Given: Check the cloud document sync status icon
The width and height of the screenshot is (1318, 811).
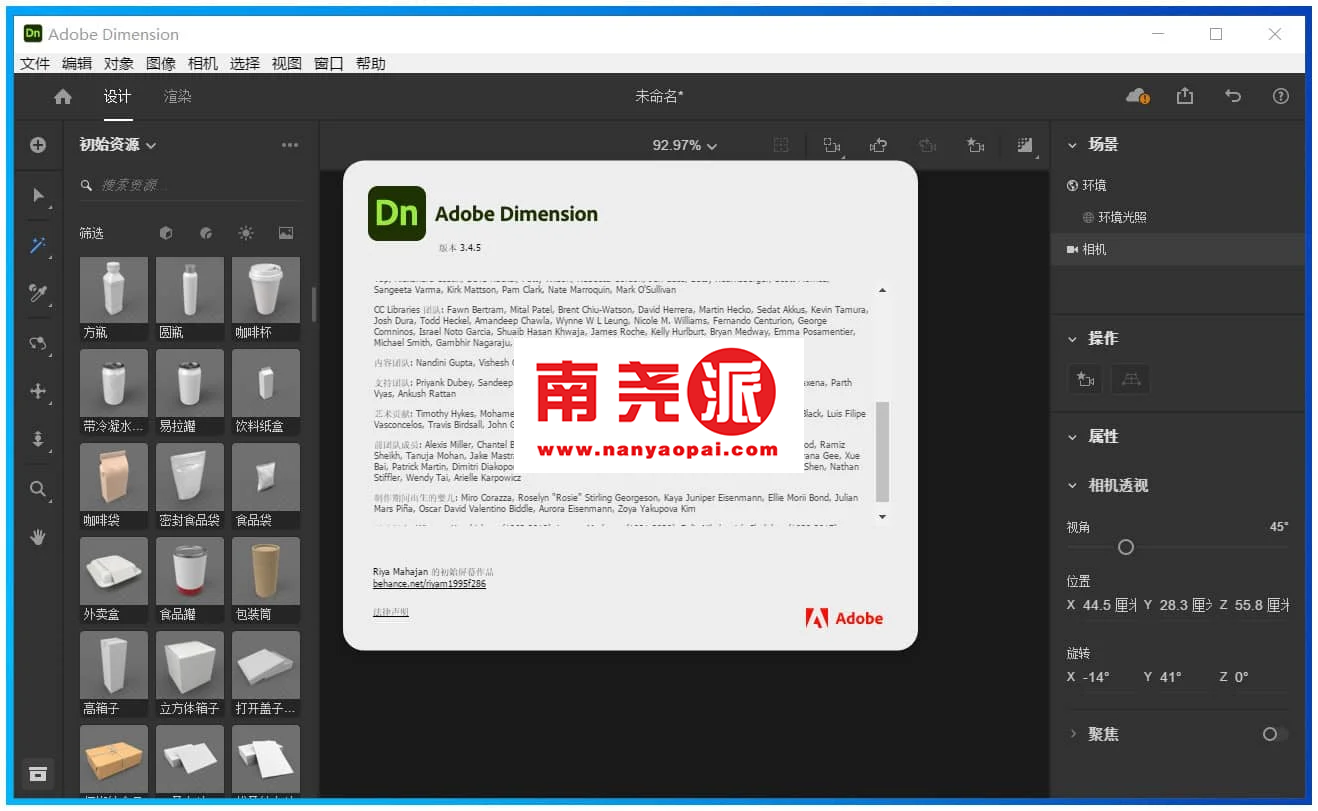Looking at the screenshot, I should [x=1137, y=96].
